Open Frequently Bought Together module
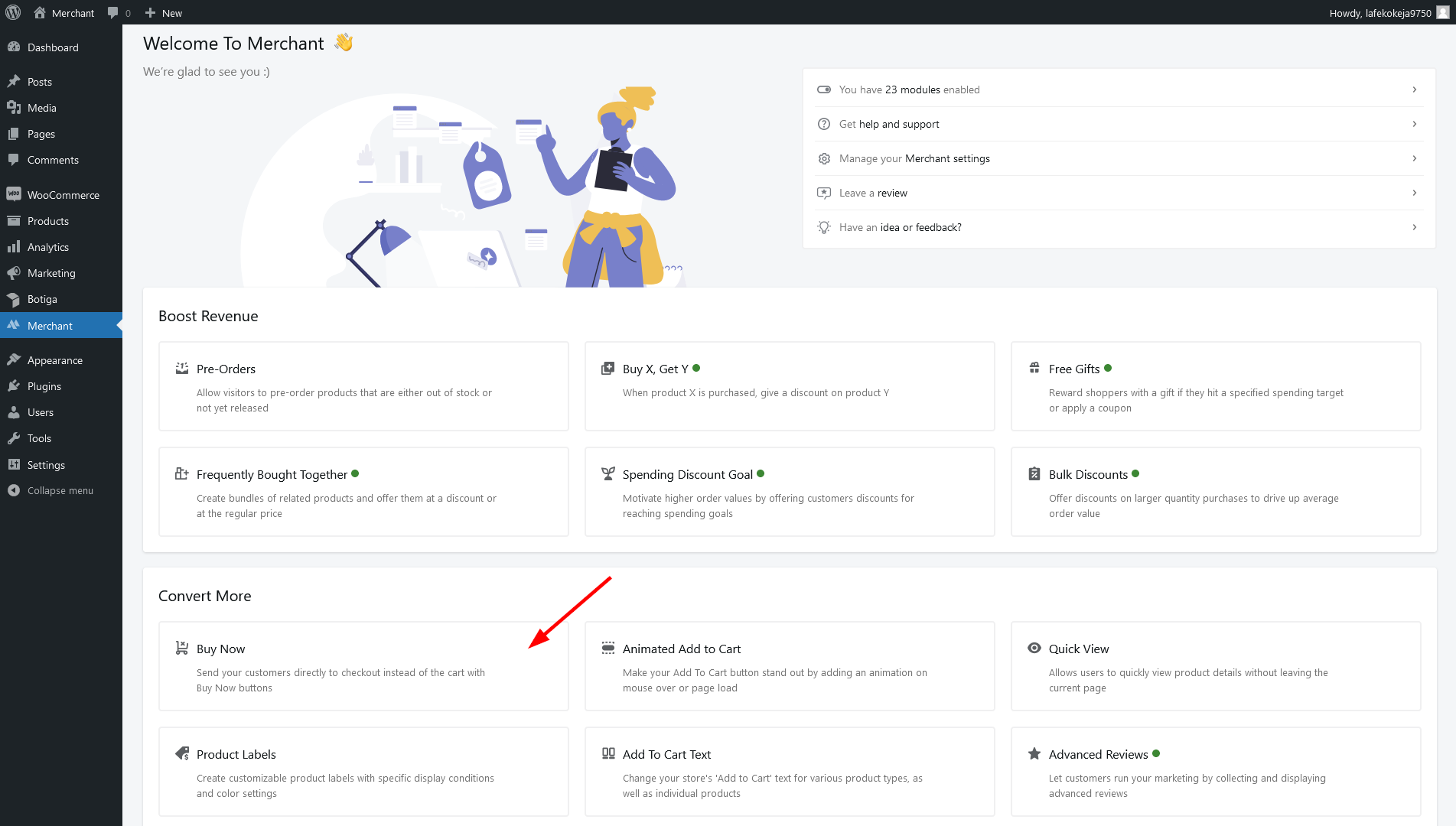This screenshot has width=1456, height=826. coord(363,492)
